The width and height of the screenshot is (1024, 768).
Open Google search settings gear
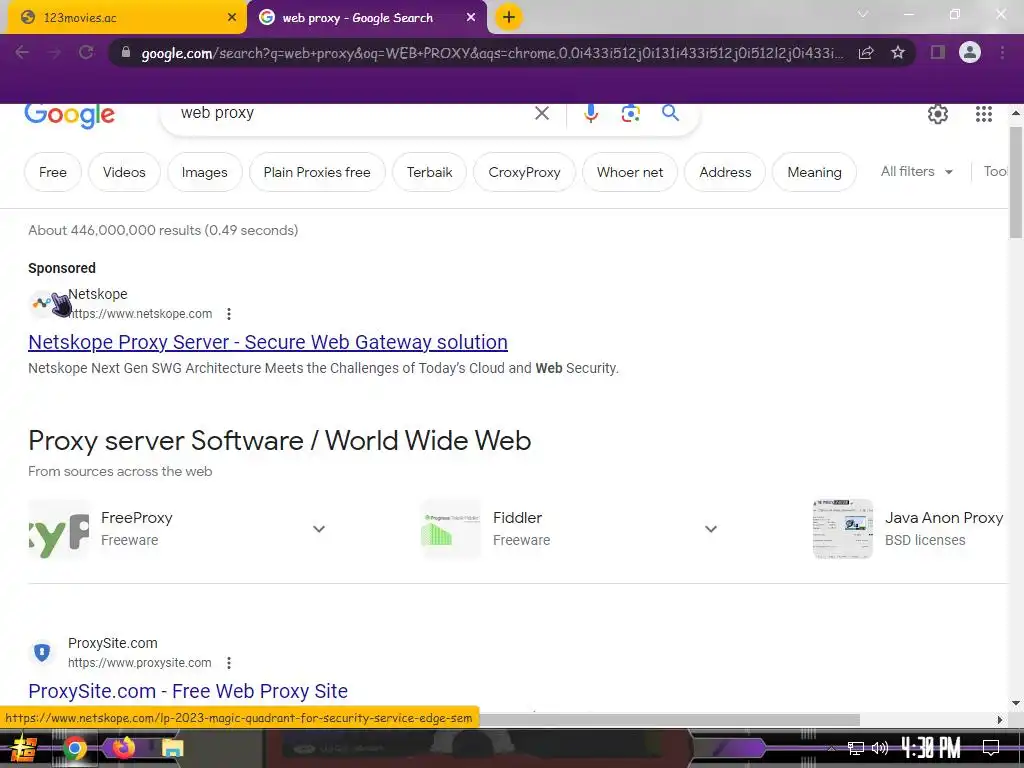click(938, 114)
